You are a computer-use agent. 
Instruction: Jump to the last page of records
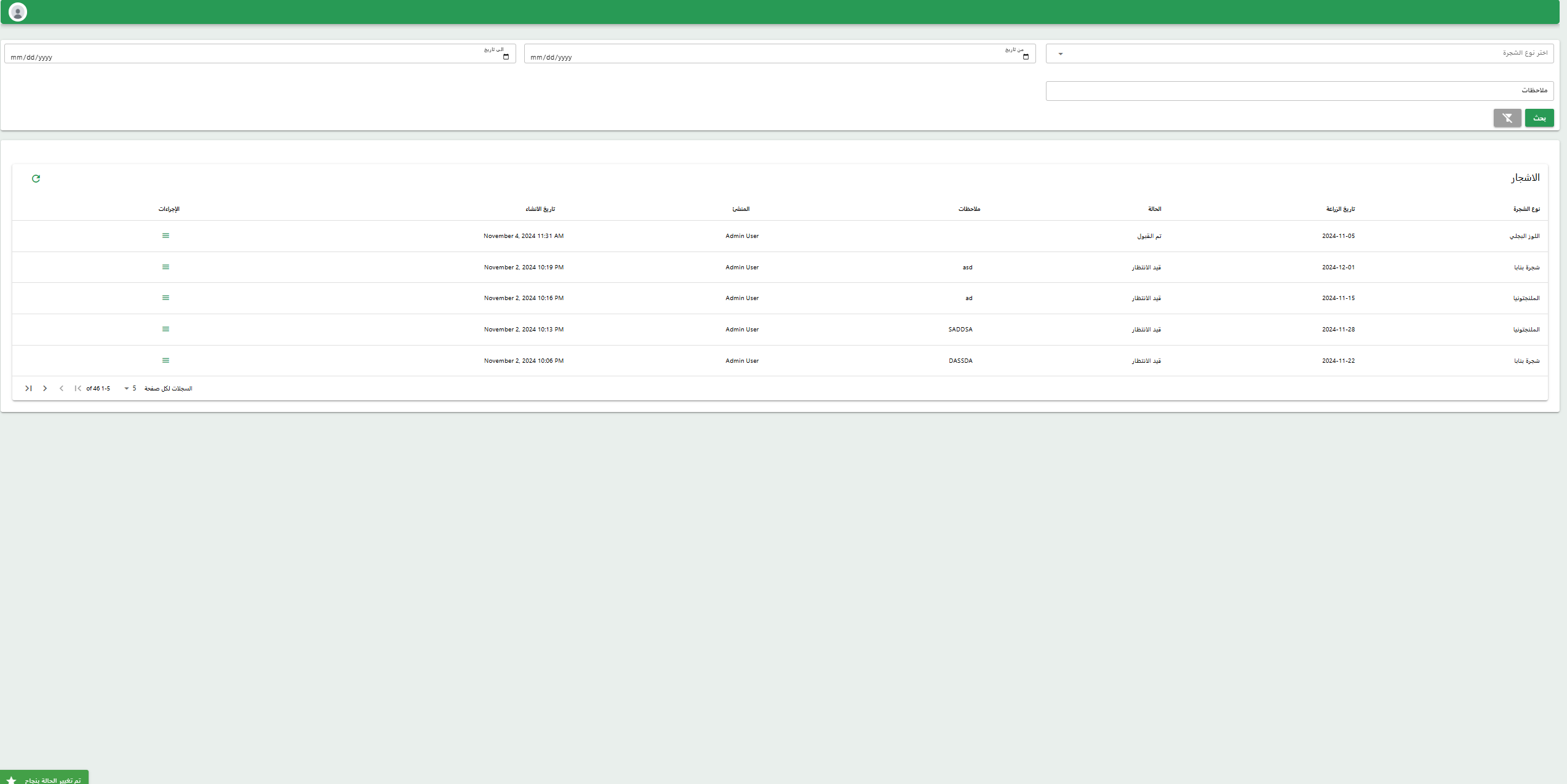28,389
